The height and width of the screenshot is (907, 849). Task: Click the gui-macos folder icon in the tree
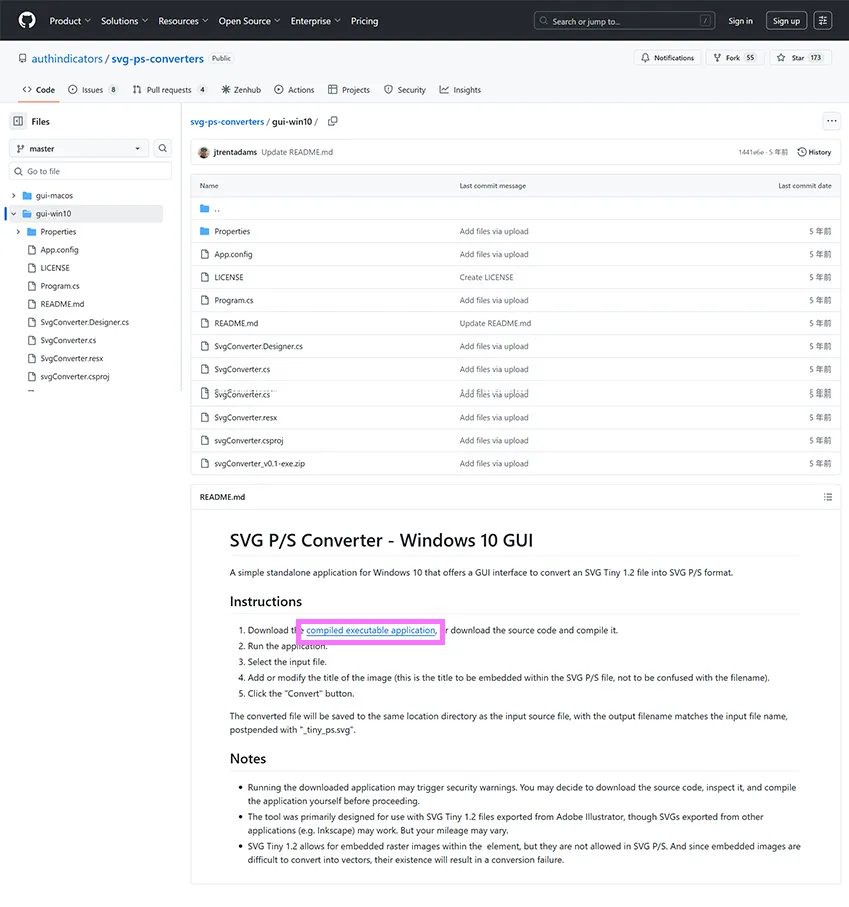tap(27, 196)
